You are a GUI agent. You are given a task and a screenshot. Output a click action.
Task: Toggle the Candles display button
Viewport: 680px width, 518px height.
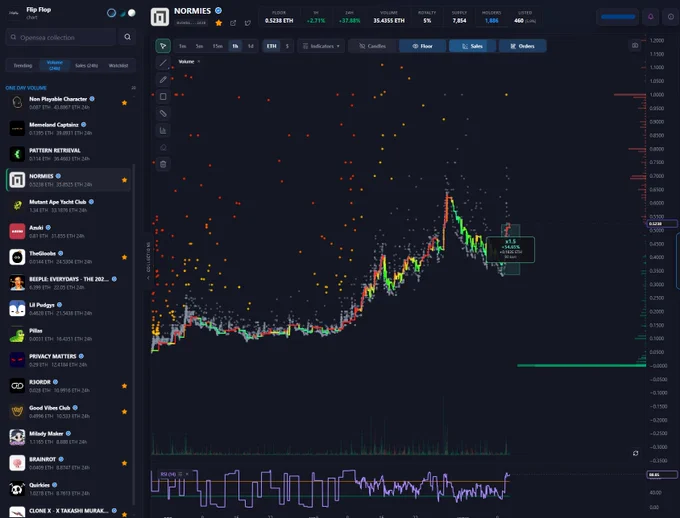pyautogui.click(x=372, y=46)
